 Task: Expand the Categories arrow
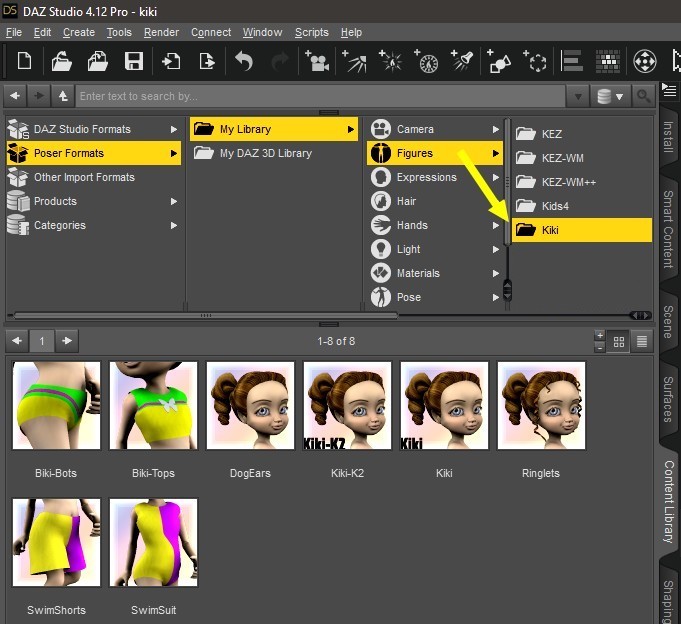[174, 225]
